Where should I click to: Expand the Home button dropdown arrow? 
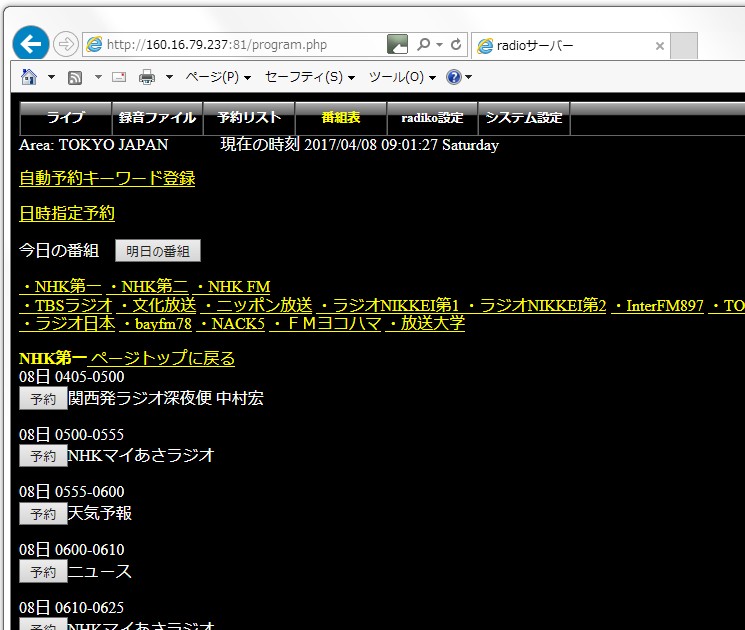click(x=51, y=77)
